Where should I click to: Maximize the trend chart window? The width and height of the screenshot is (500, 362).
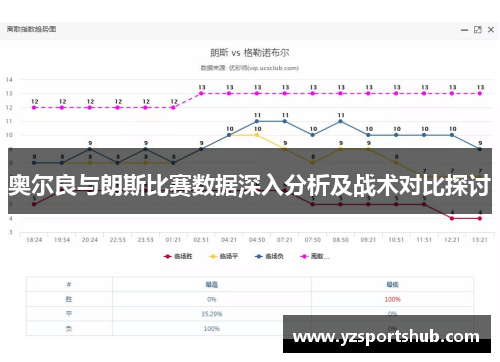point(478,30)
